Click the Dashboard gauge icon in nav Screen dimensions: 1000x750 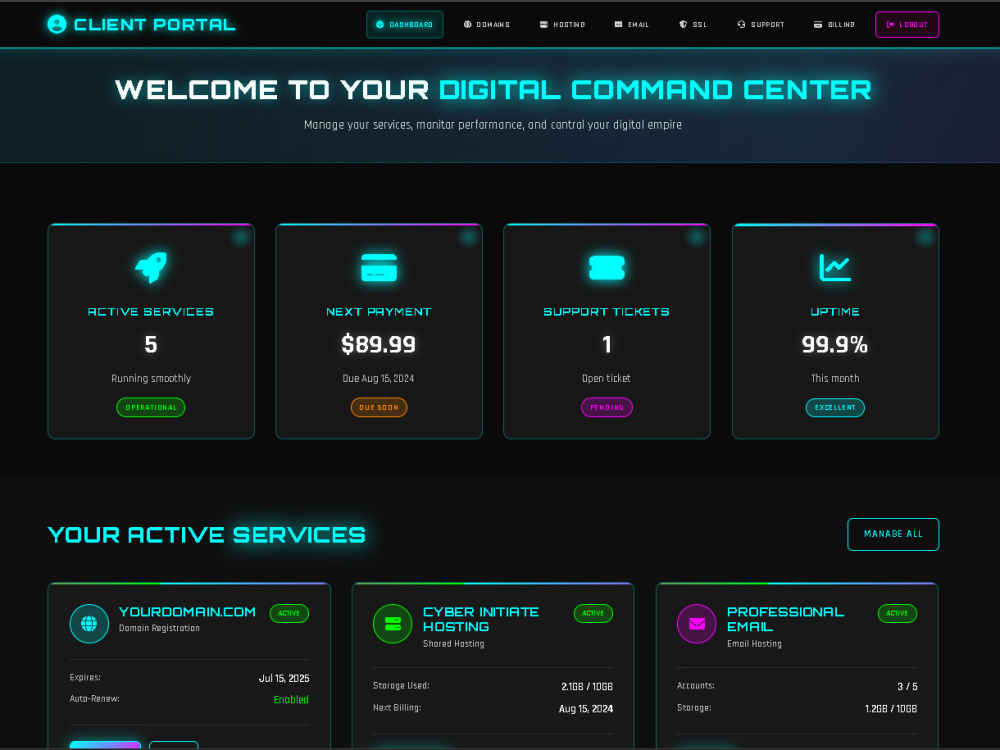(380, 24)
